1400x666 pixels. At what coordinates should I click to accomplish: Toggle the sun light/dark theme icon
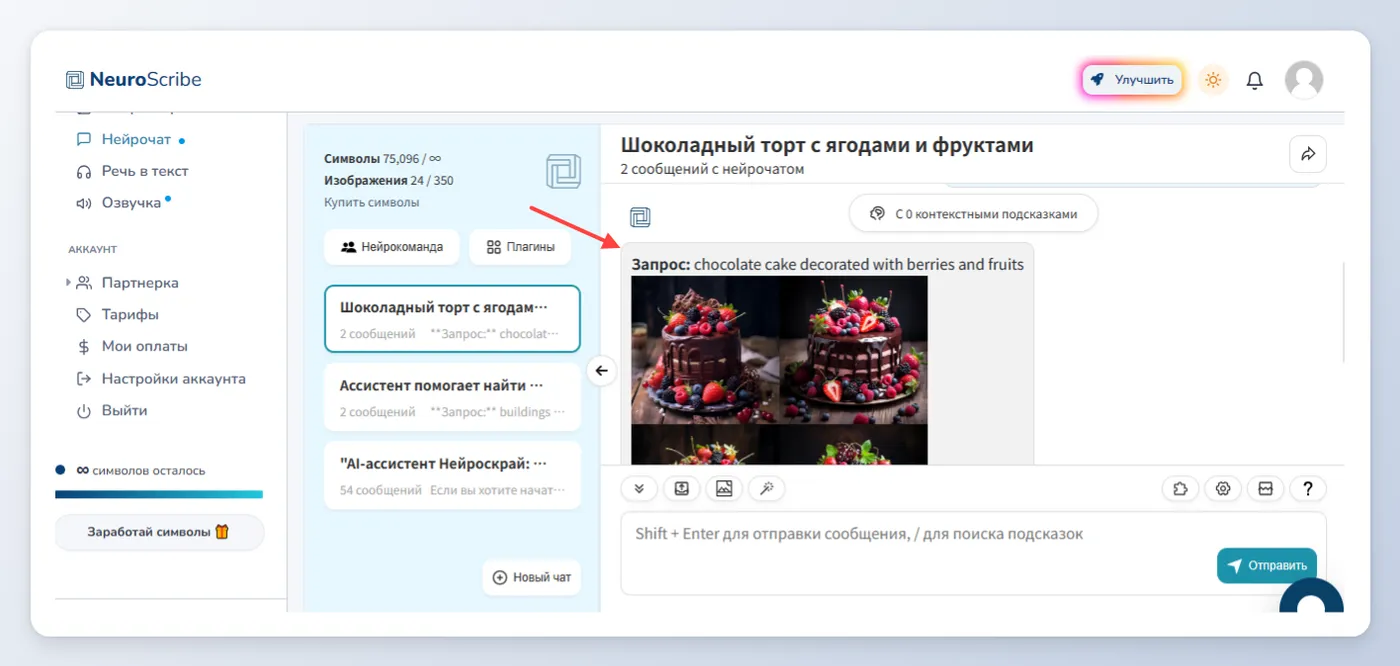1213,80
